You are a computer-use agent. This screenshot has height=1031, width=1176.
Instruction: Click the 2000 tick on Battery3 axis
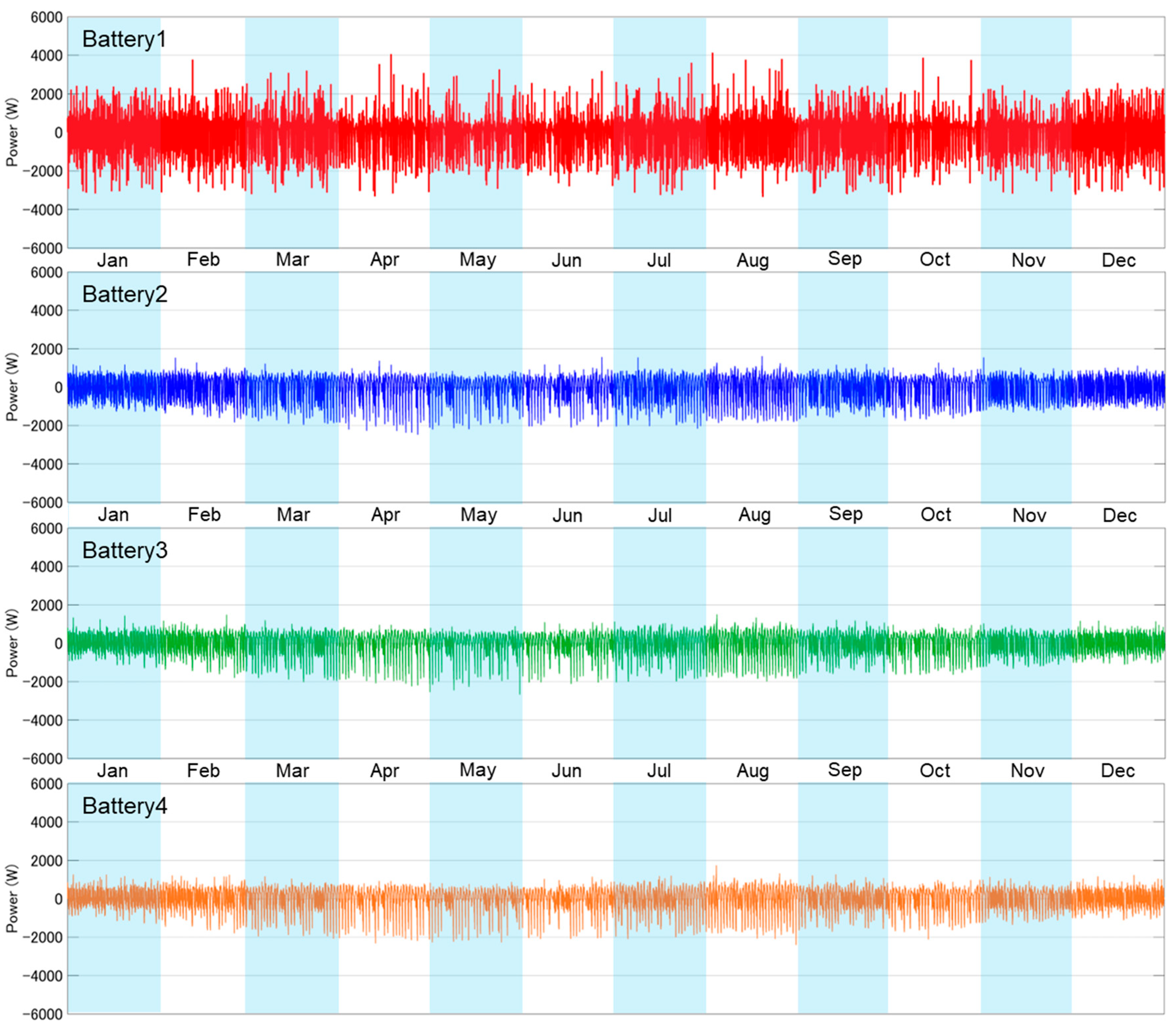[x=47, y=605]
